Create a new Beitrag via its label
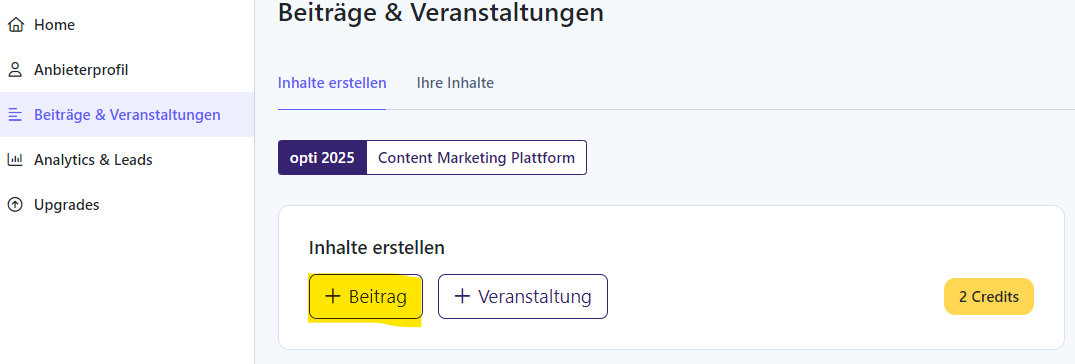 378,297
